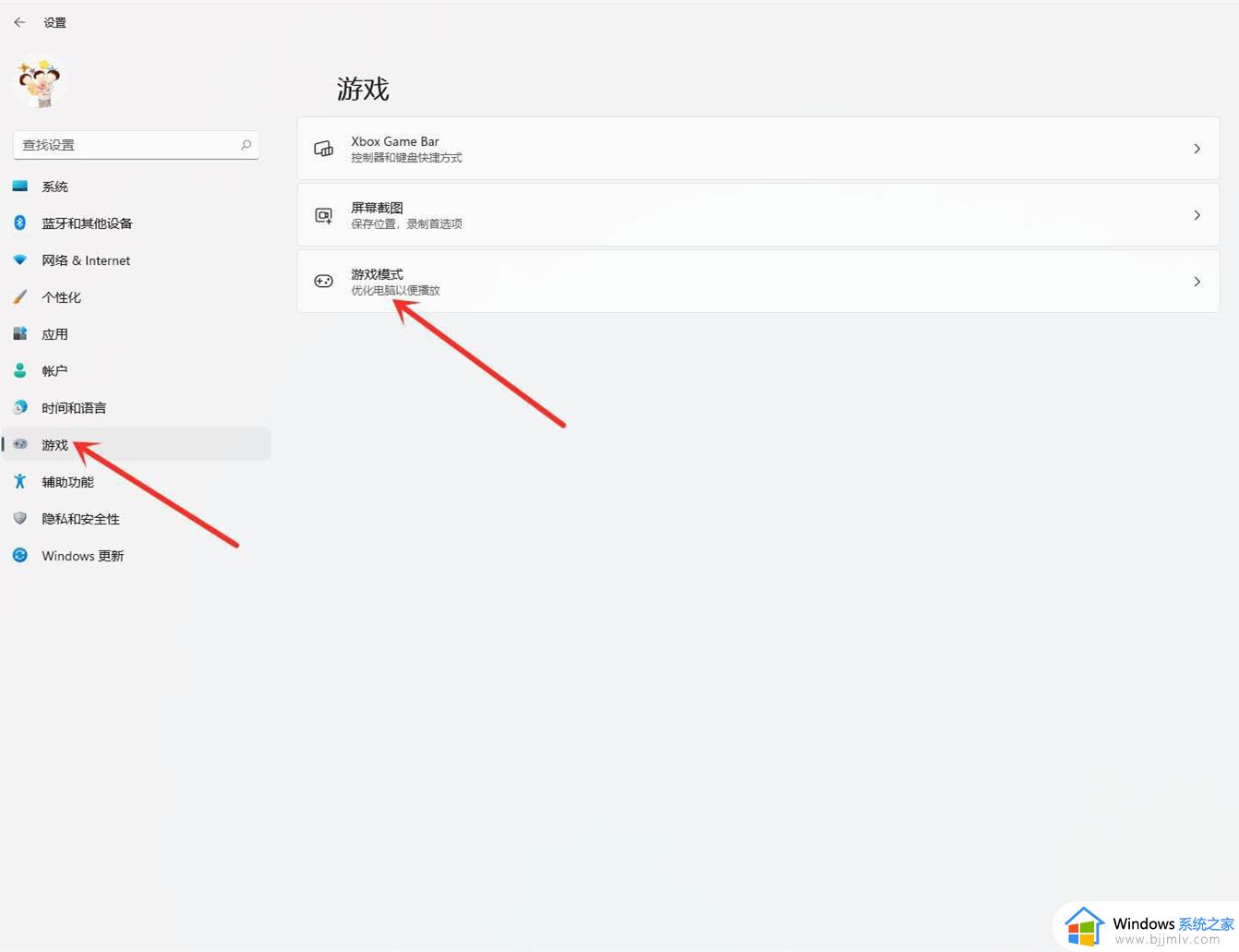Click the 个性化 paintbrush icon

click(20, 297)
